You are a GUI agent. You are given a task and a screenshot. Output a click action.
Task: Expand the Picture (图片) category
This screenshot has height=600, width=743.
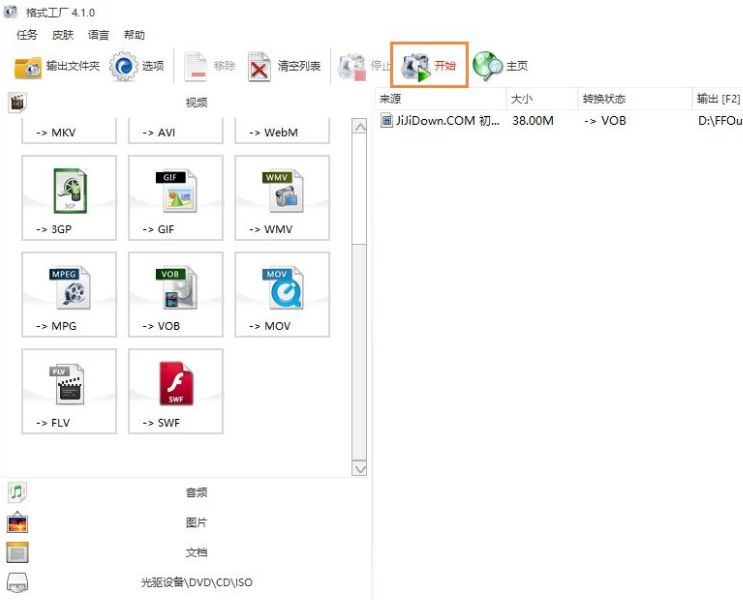[196, 522]
